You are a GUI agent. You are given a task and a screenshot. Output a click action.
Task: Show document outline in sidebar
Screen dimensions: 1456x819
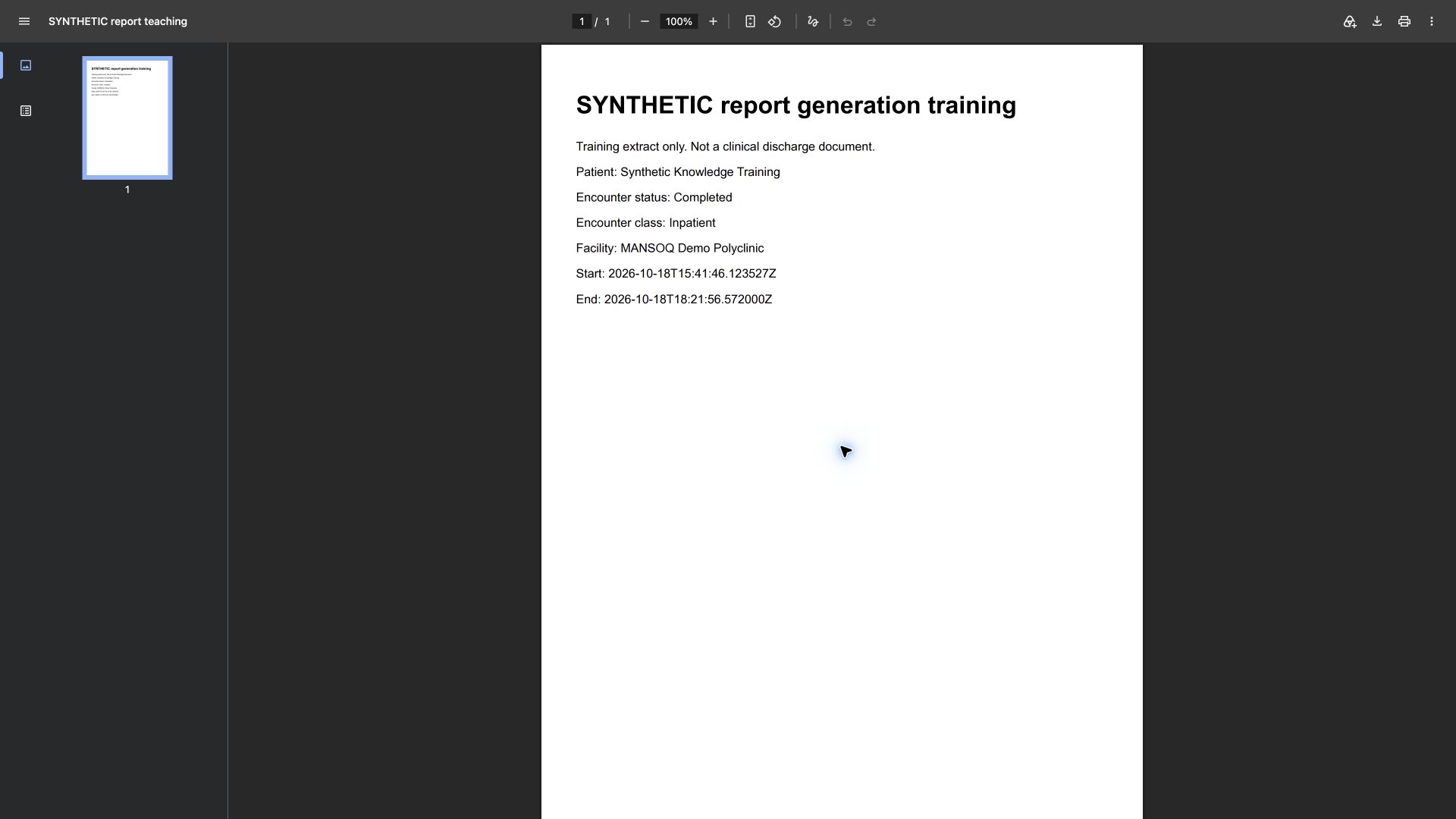(26, 111)
